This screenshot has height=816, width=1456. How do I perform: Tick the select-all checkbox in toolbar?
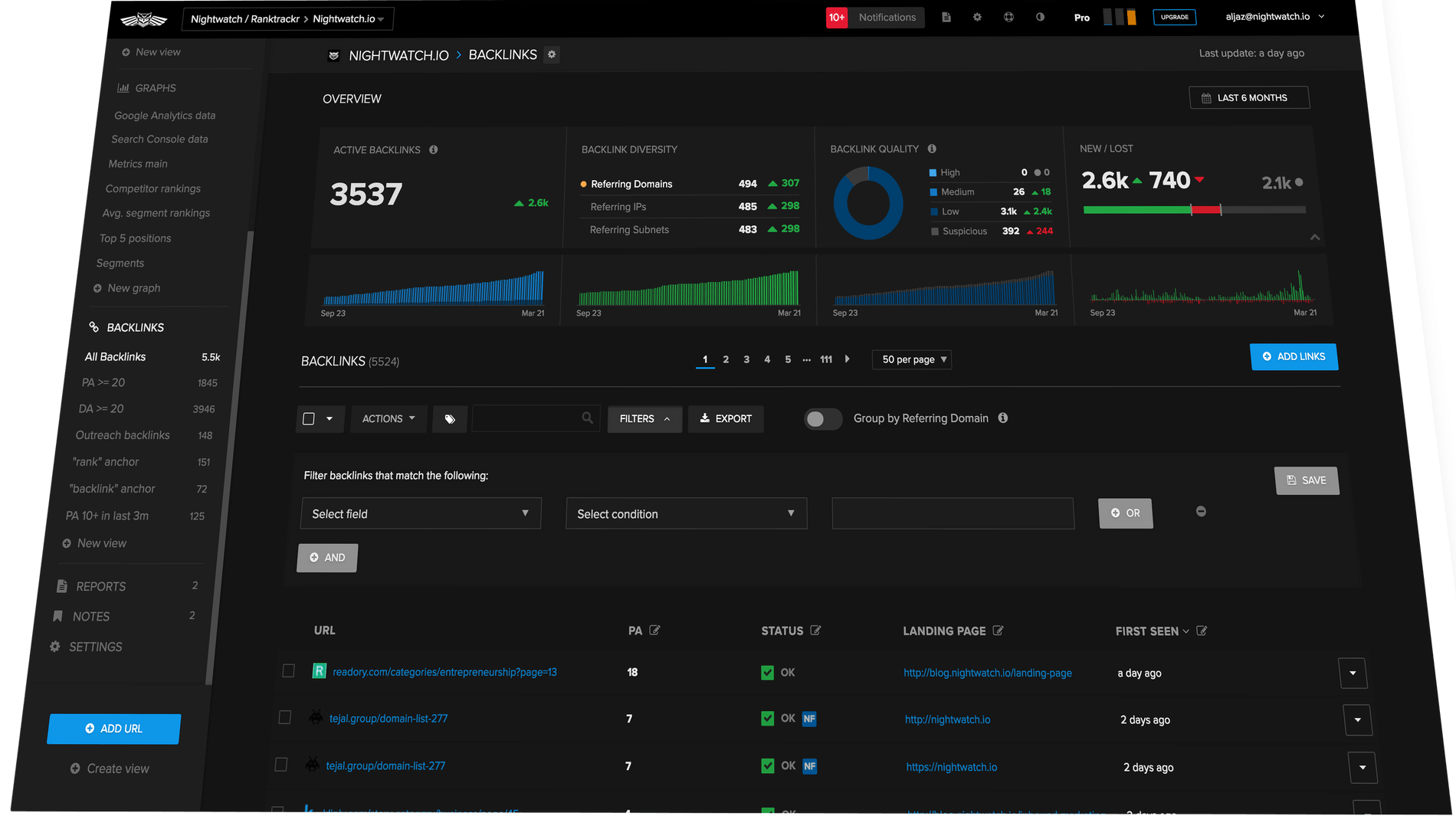309,419
